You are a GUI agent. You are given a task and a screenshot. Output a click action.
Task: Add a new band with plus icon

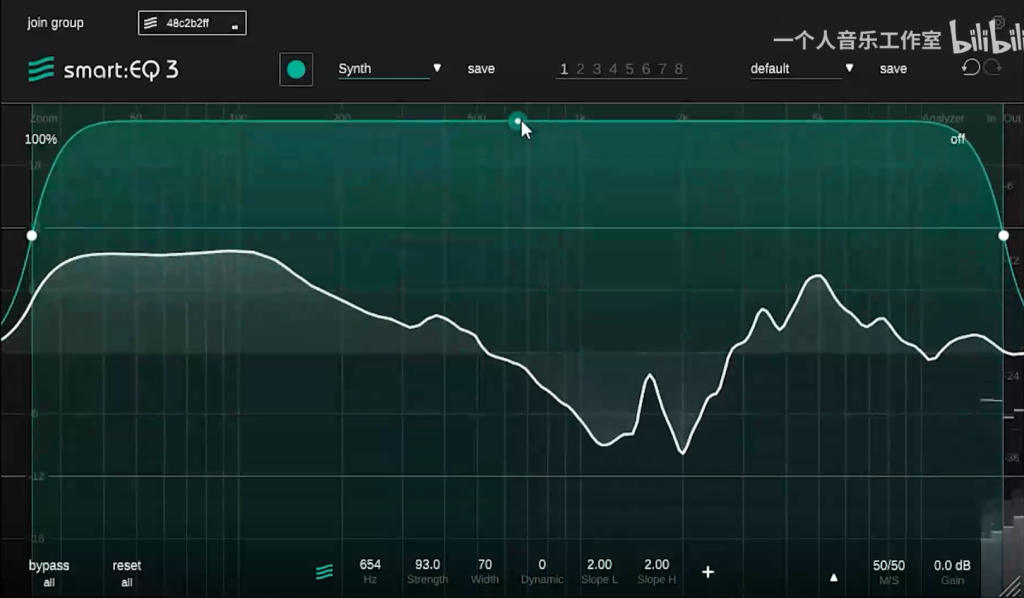[708, 572]
